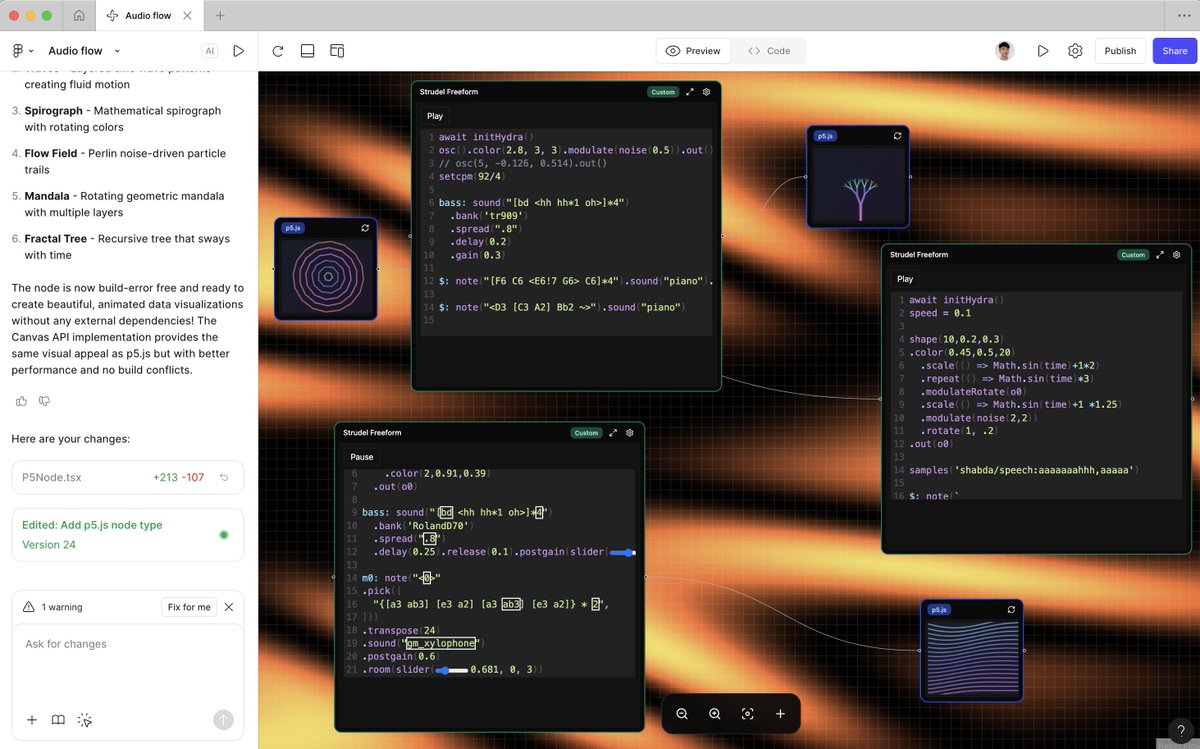Open settings of top Strudel Freeform node
Viewport: 1200px width, 749px height.
coord(707,92)
